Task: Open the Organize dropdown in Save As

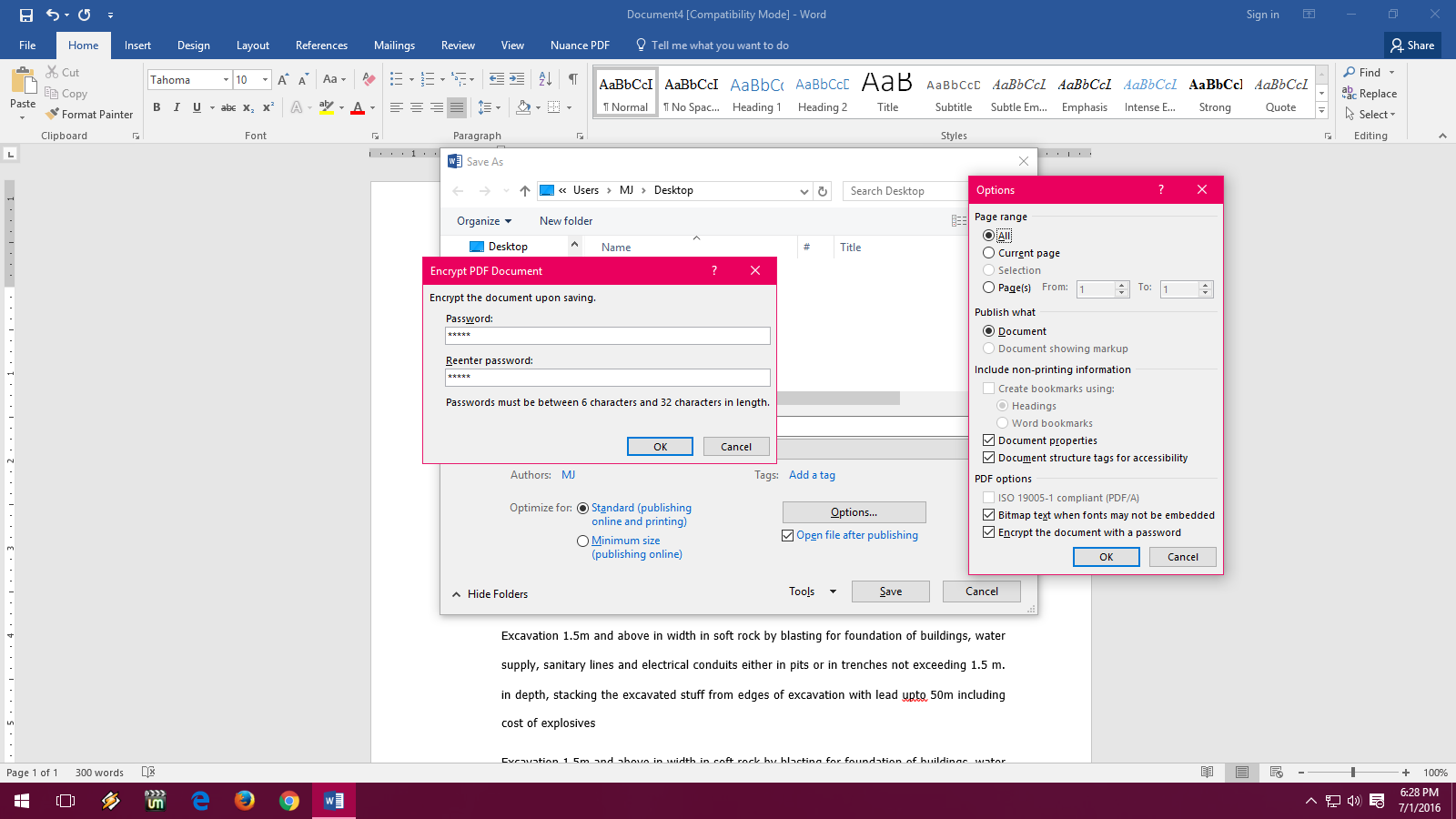Action: [x=484, y=221]
